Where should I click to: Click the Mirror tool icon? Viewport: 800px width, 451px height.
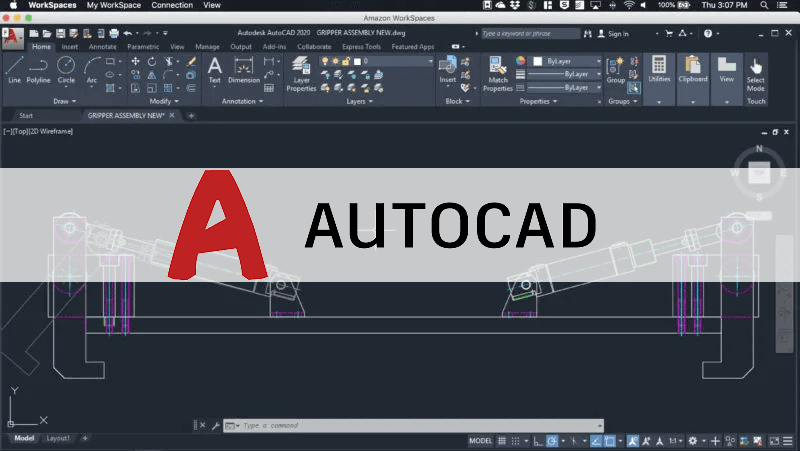coord(152,75)
